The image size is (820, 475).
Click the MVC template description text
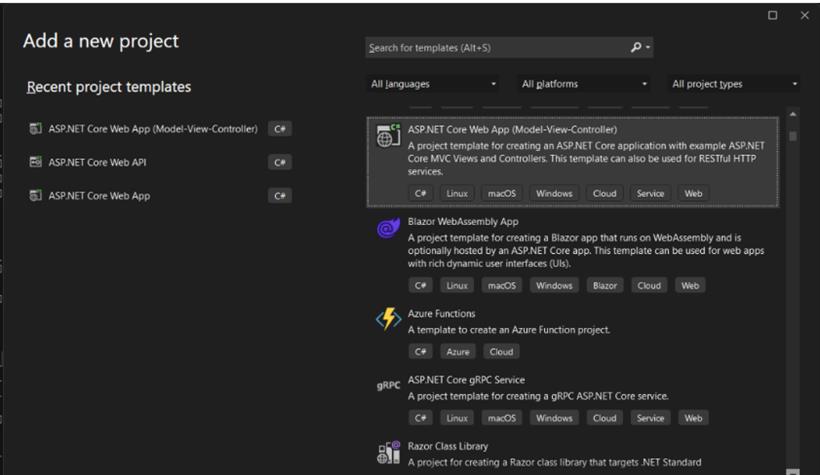click(586, 159)
